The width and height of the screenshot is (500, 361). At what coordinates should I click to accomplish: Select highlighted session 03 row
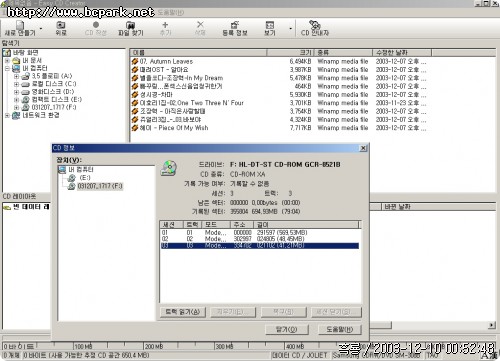click(259, 246)
